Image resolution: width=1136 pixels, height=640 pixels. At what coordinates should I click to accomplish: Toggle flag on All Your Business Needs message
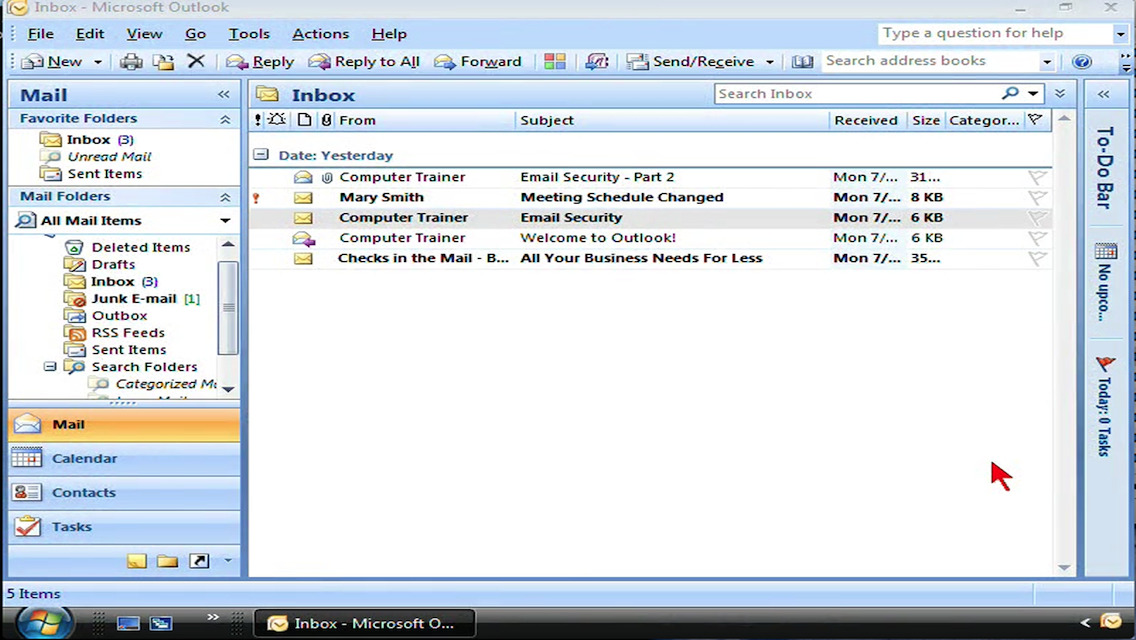click(x=1037, y=258)
